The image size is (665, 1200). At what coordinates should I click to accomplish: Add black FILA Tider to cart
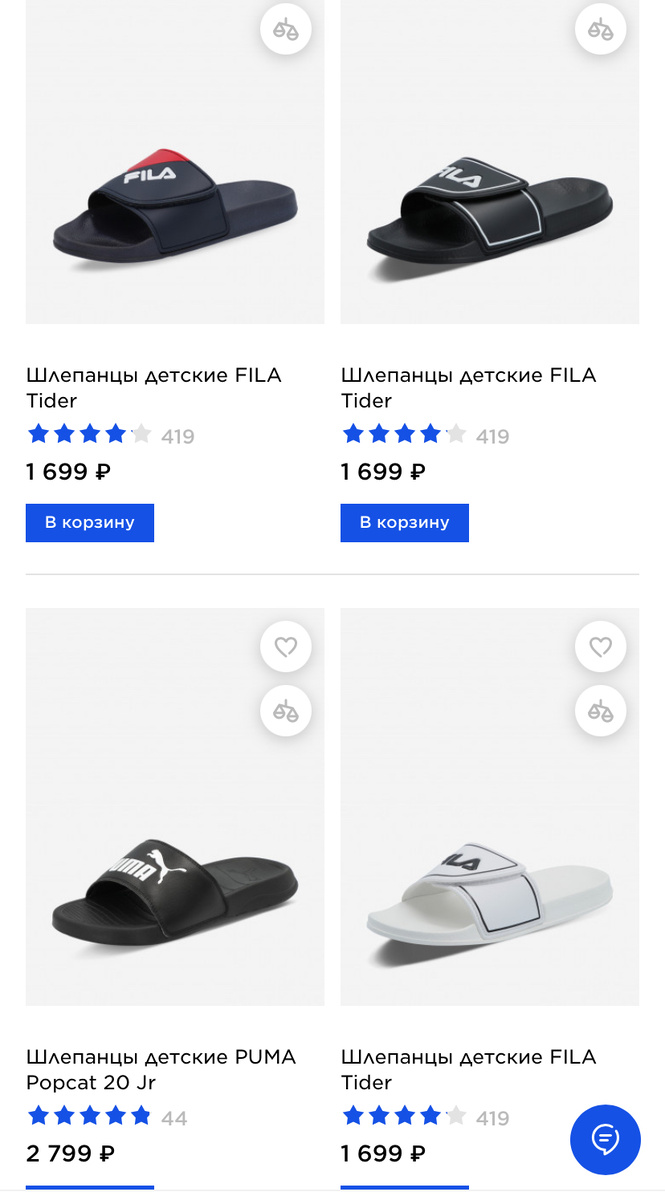(405, 523)
